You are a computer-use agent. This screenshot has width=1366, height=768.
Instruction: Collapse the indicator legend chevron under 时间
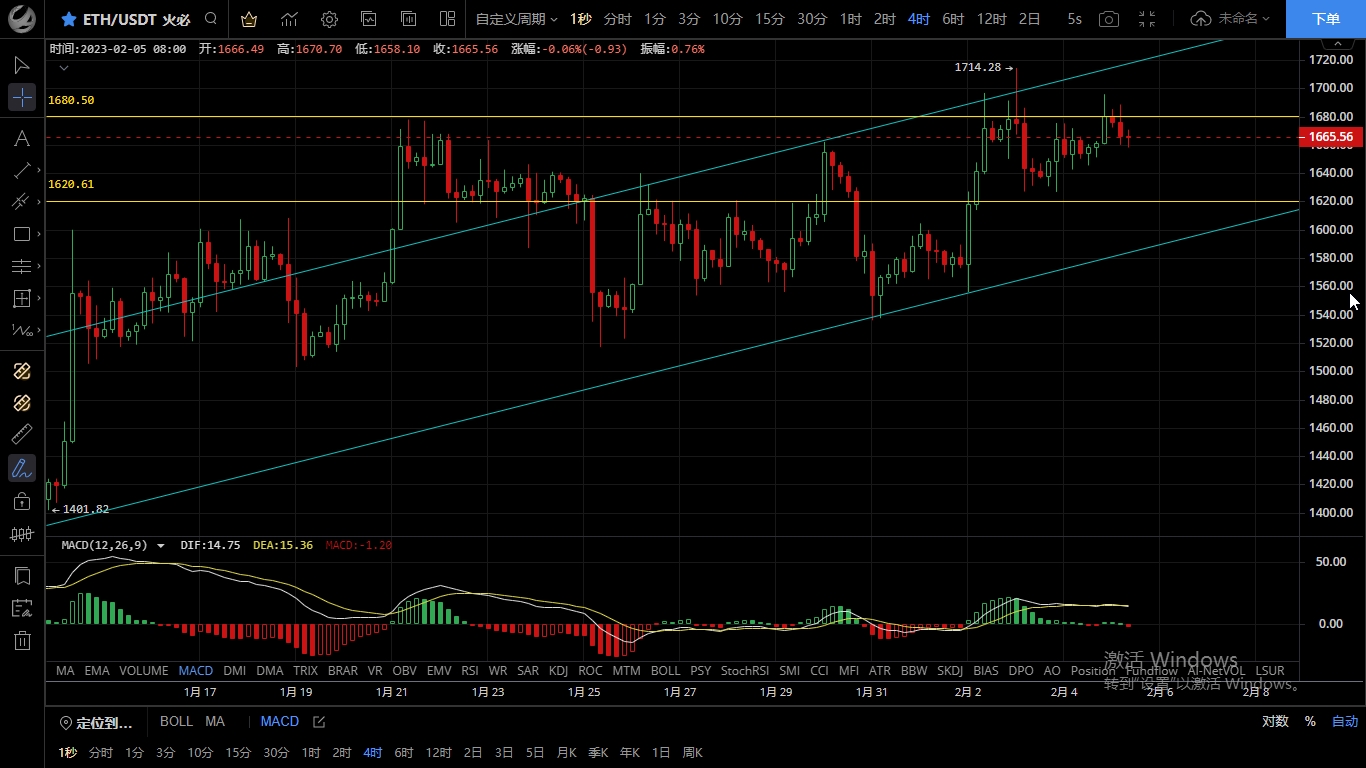[x=64, y=68]
